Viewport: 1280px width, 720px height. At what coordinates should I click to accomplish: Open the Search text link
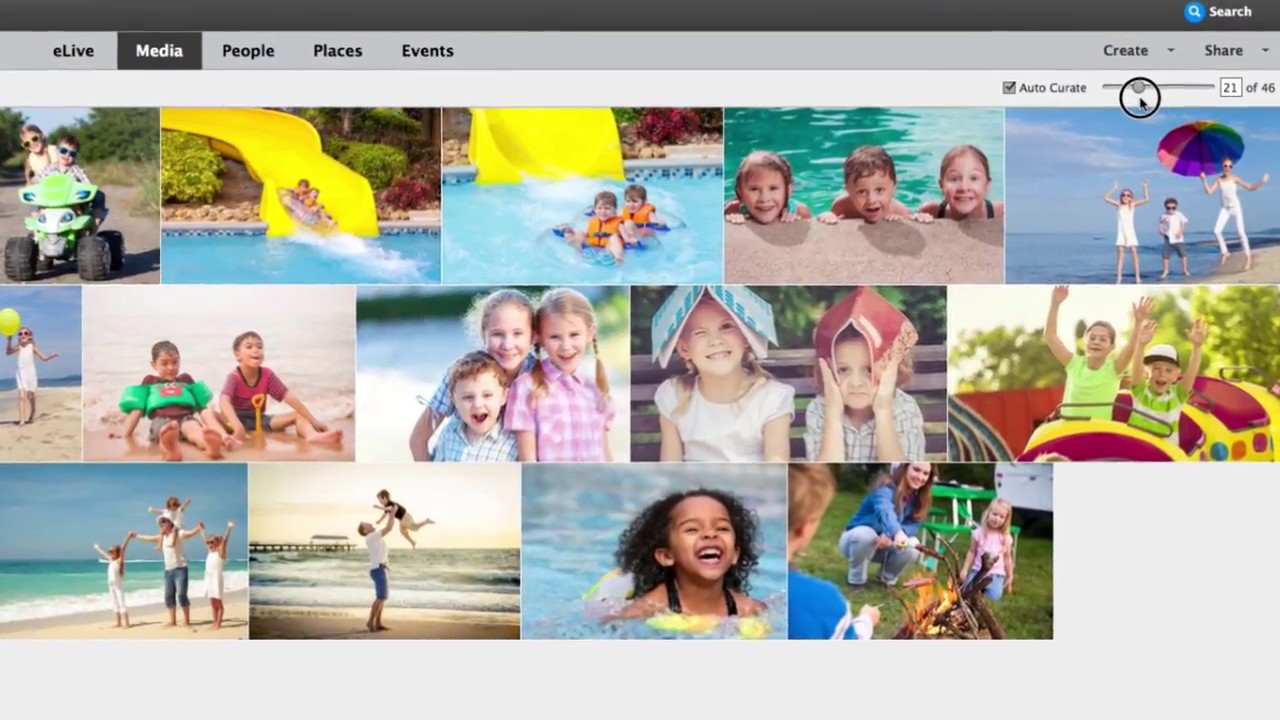point(1230,12)
